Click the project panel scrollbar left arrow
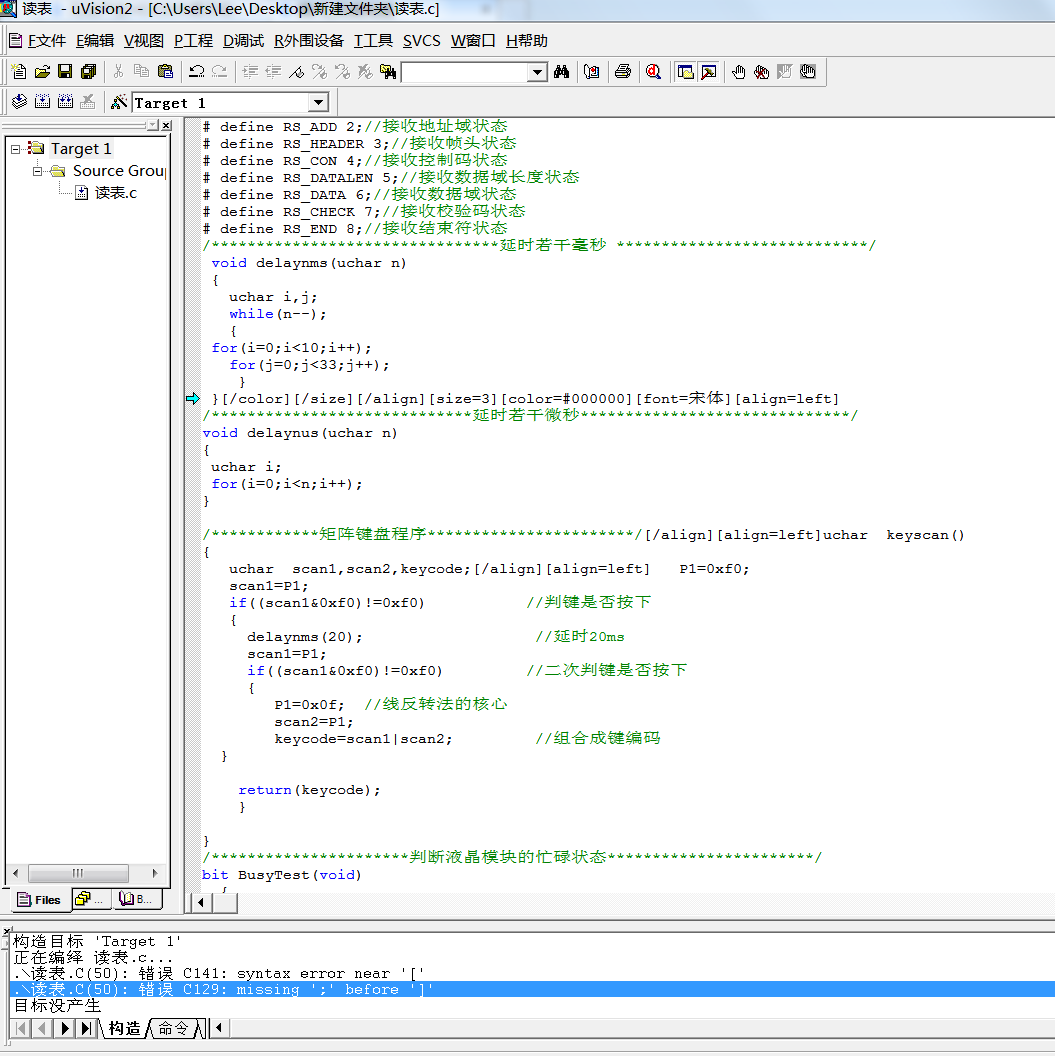The image size is (1055, 1056). click(x=15, y=873)
